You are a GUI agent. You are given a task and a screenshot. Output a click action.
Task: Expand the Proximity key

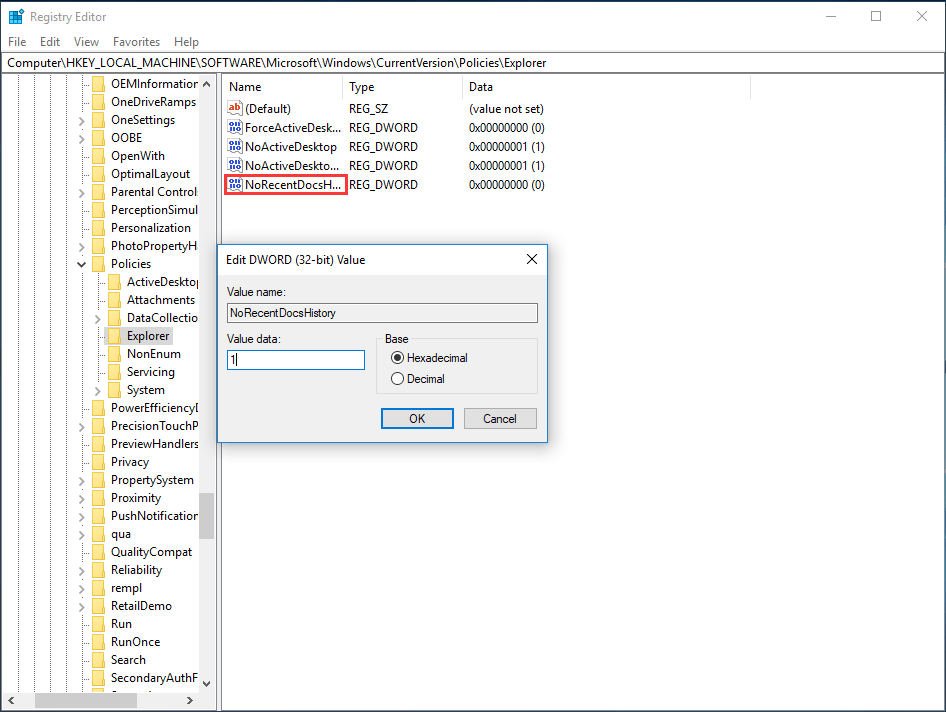click(81, 499)
